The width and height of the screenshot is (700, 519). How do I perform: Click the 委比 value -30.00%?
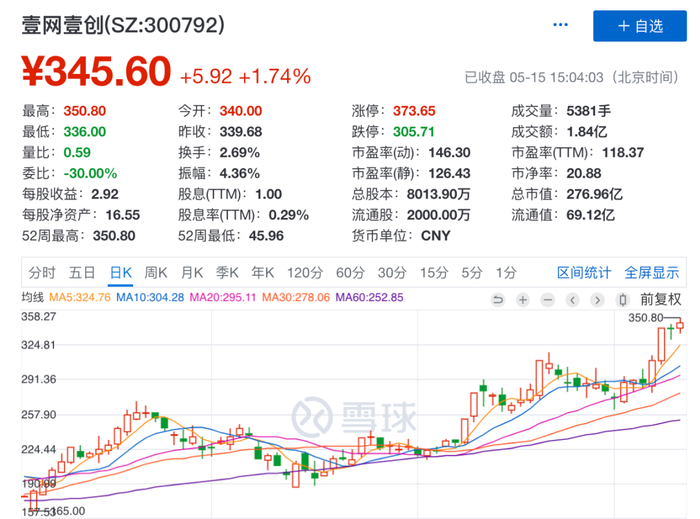click(x=90, y=173)
